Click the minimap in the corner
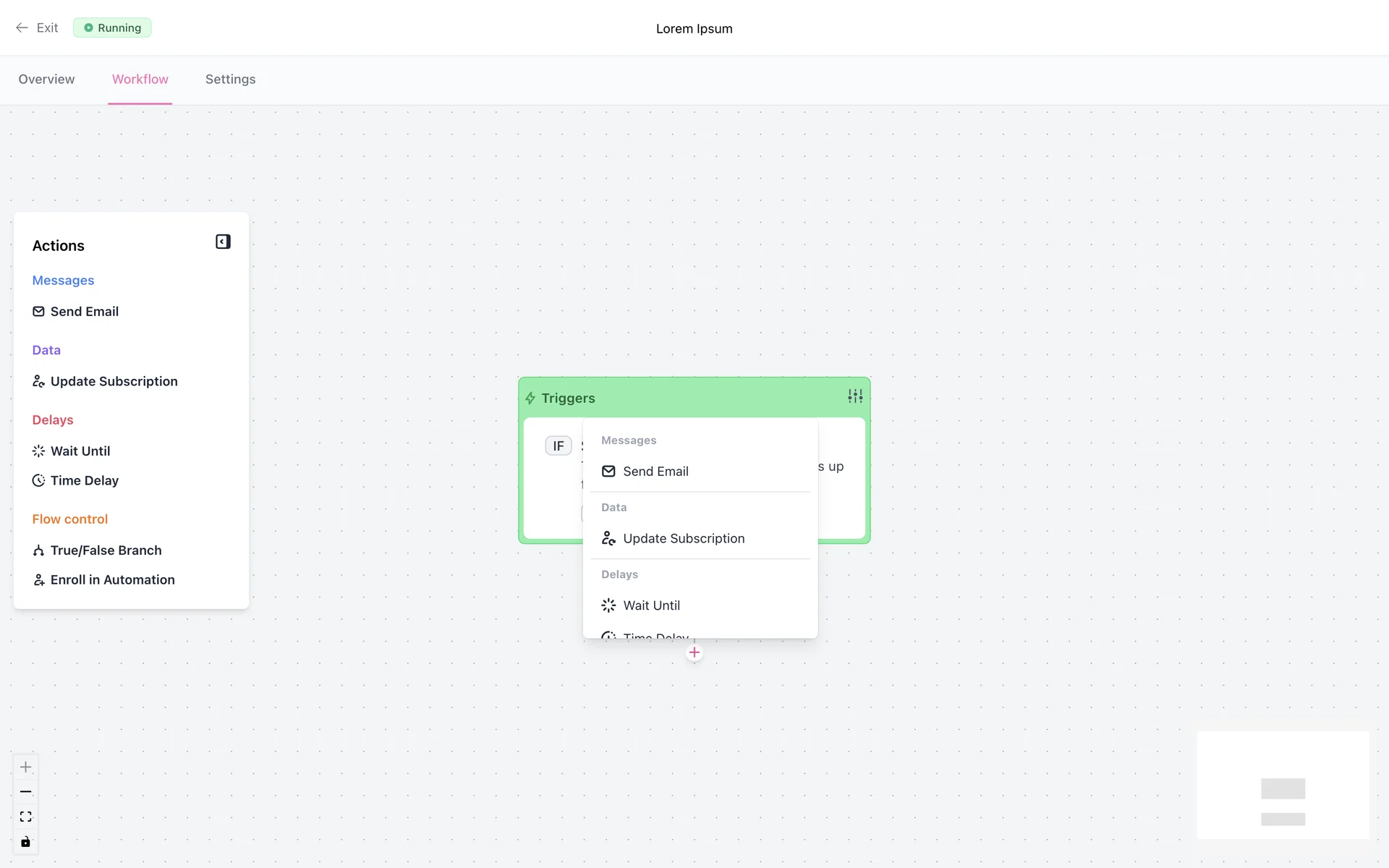This screenshot has height=868, width=1389. [x=1283, y=786]
